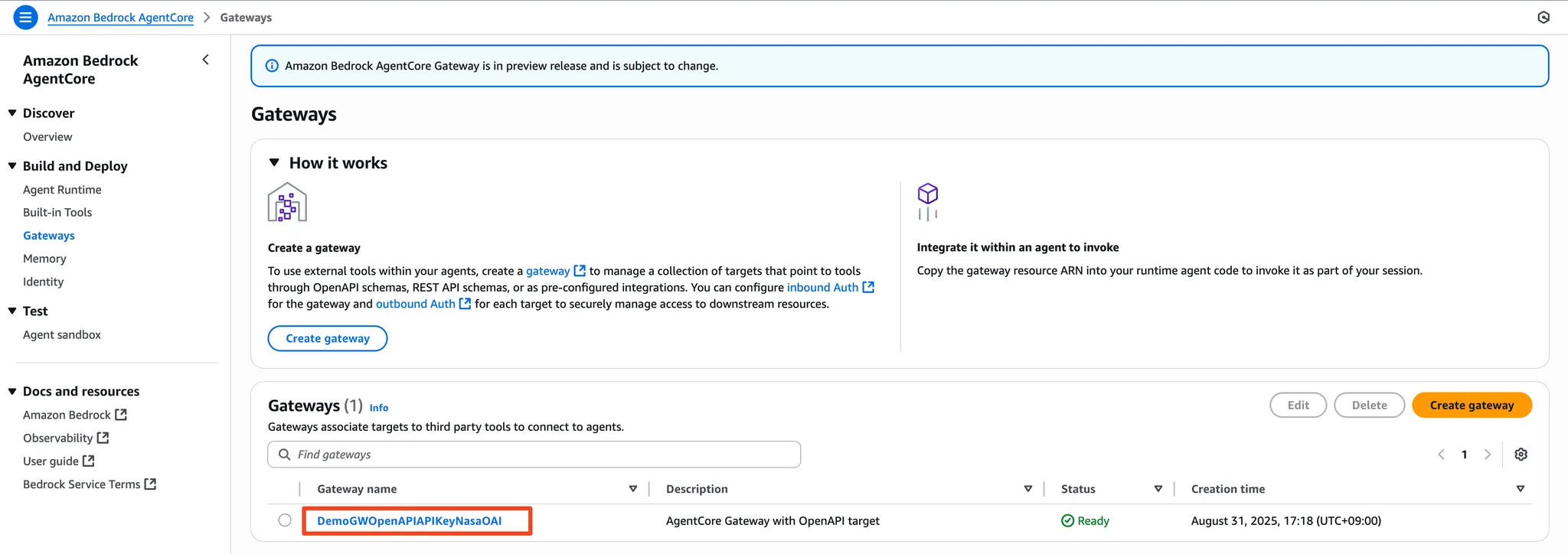
Task: Click the search magnifier icon in Find gateways
Action: point(284,455)
